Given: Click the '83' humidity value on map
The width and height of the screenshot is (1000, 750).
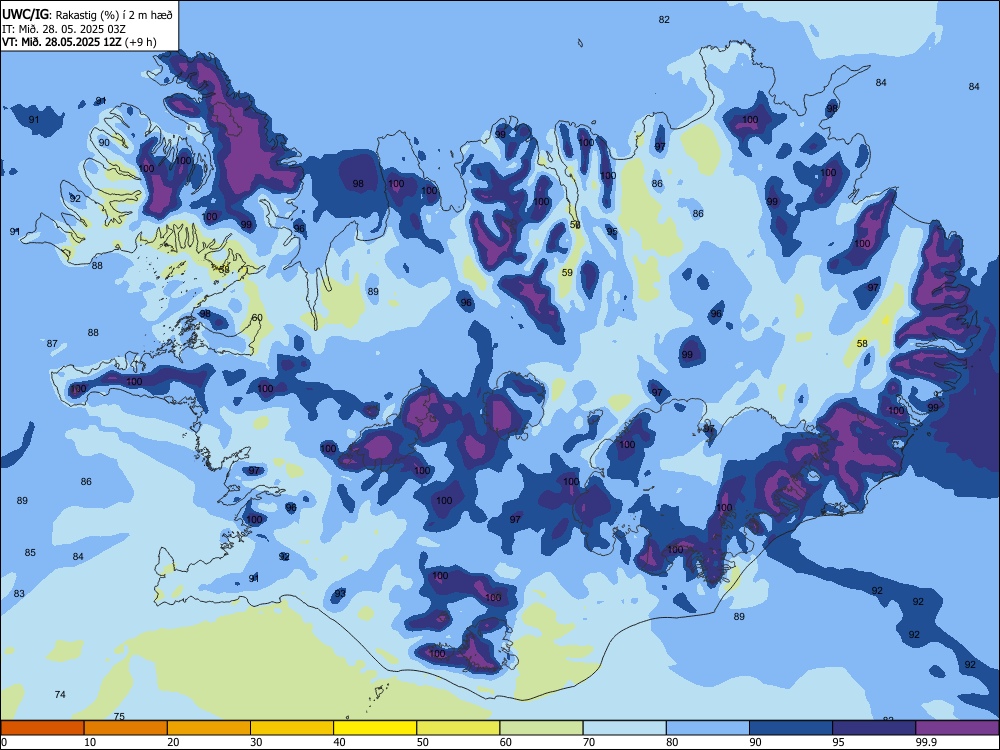Looking at the screenshot, I should point(19,594).
